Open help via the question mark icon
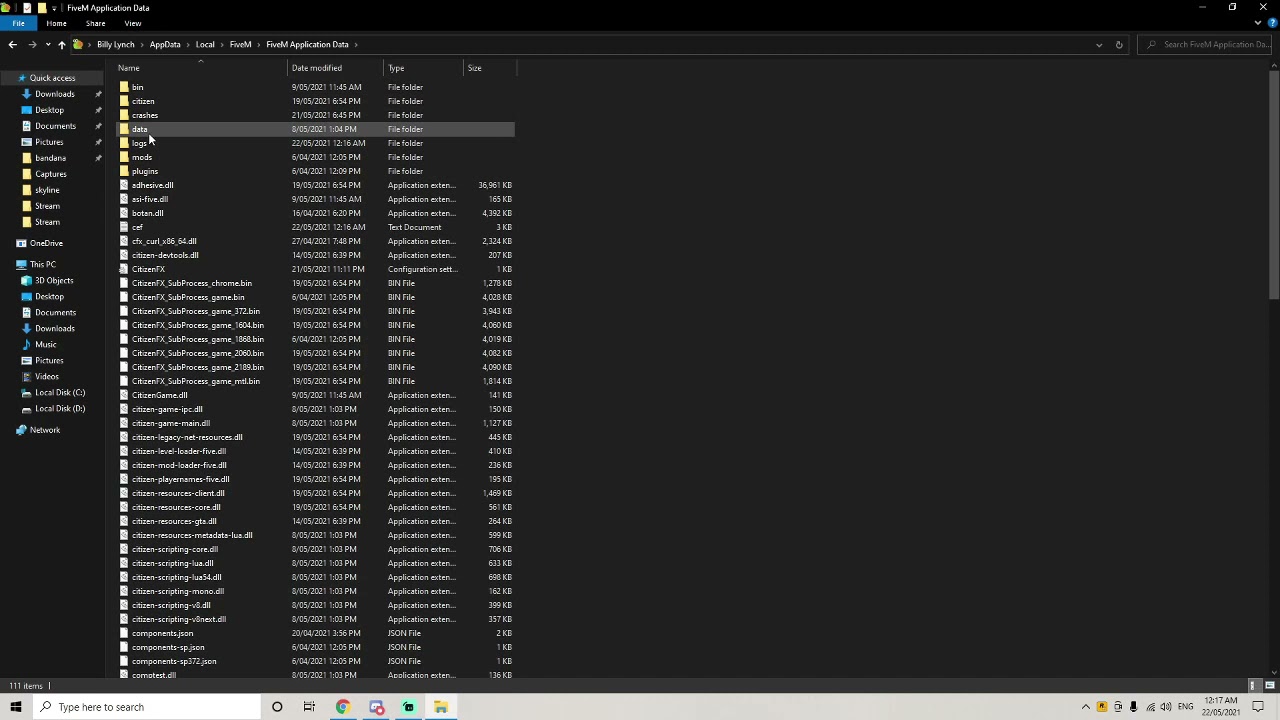The height and width of the screenshot is (720, 1280). pyautogui.click(x=1270, y=23)
